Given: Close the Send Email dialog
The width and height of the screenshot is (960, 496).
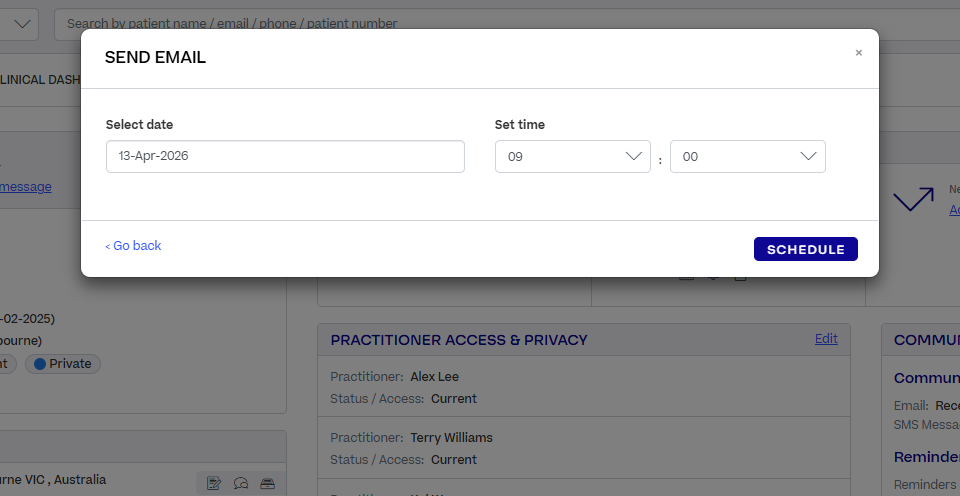Looking at the screenshot, I should coord(858,53).
